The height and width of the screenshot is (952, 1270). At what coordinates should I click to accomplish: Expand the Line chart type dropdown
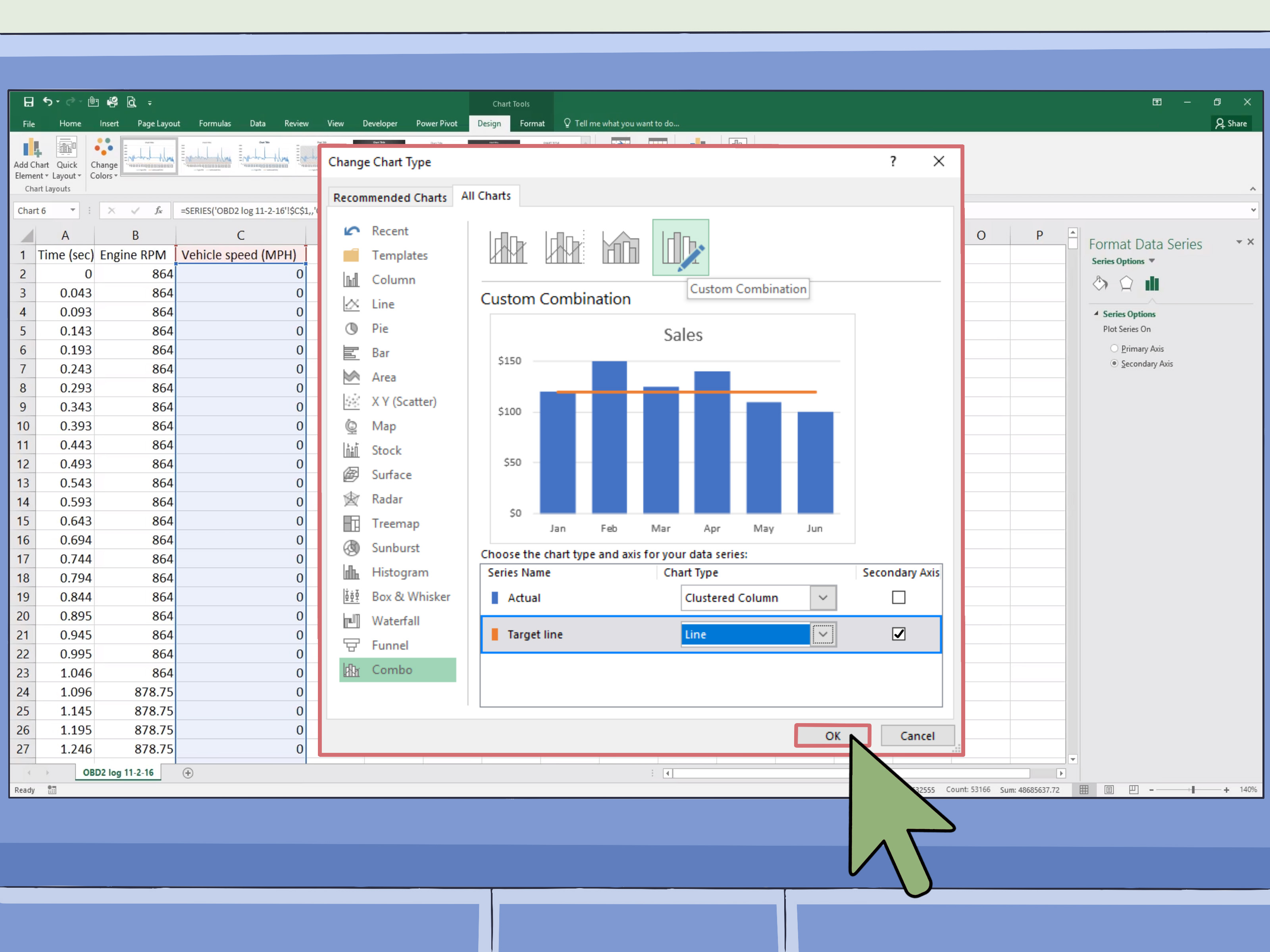tap(823, 634)
